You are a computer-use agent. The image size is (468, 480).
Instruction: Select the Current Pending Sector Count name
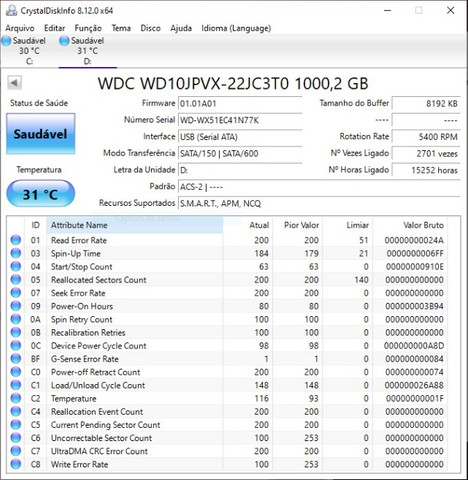coord(105,425)
